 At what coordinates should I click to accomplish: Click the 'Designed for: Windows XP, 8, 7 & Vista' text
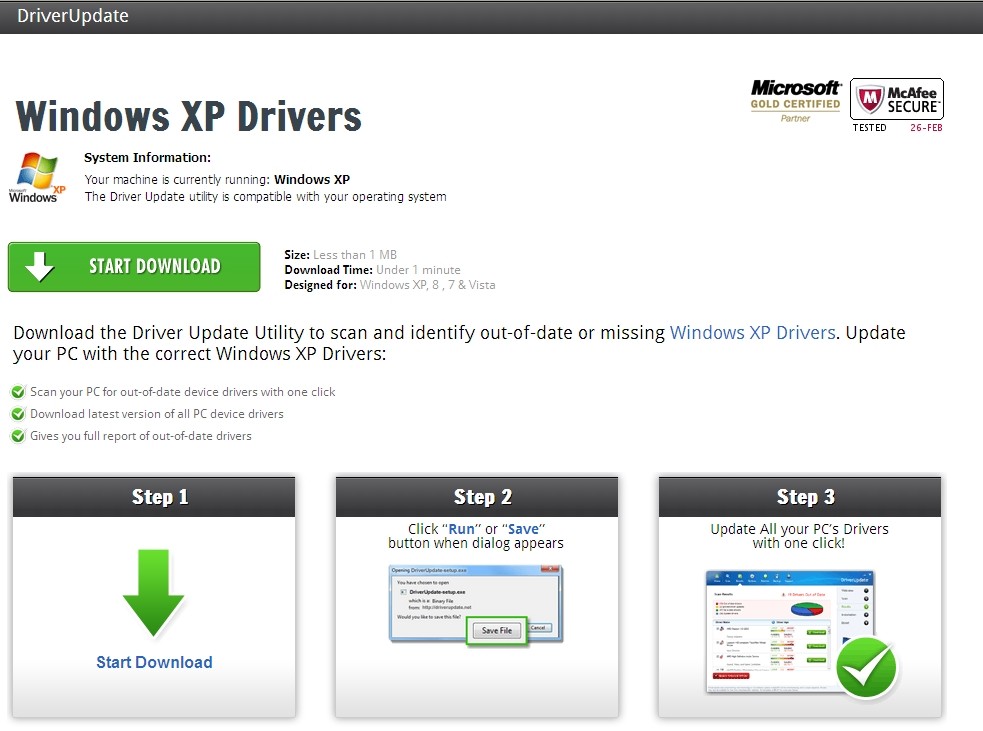(389, 285)
